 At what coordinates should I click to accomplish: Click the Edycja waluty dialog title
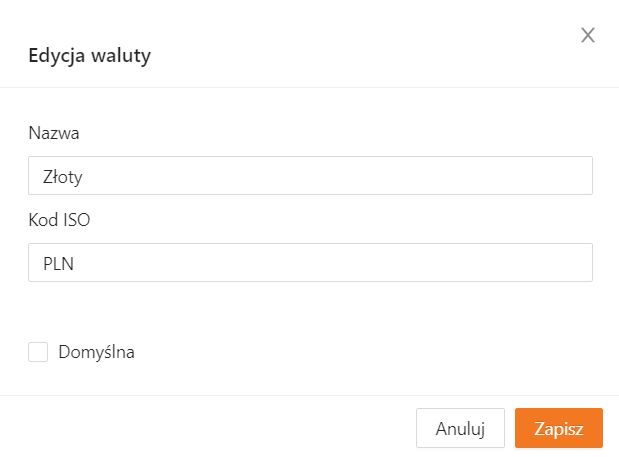90,56
